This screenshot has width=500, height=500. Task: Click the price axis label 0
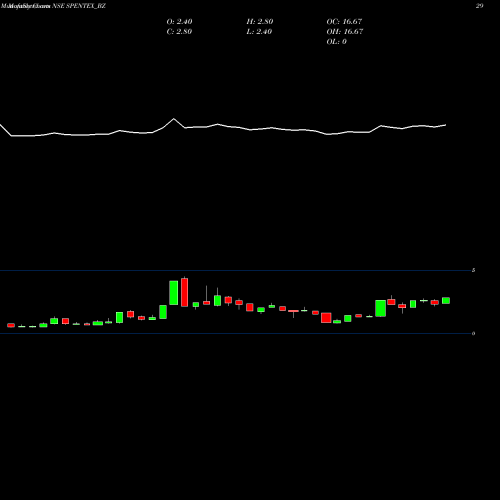(473, 333)
